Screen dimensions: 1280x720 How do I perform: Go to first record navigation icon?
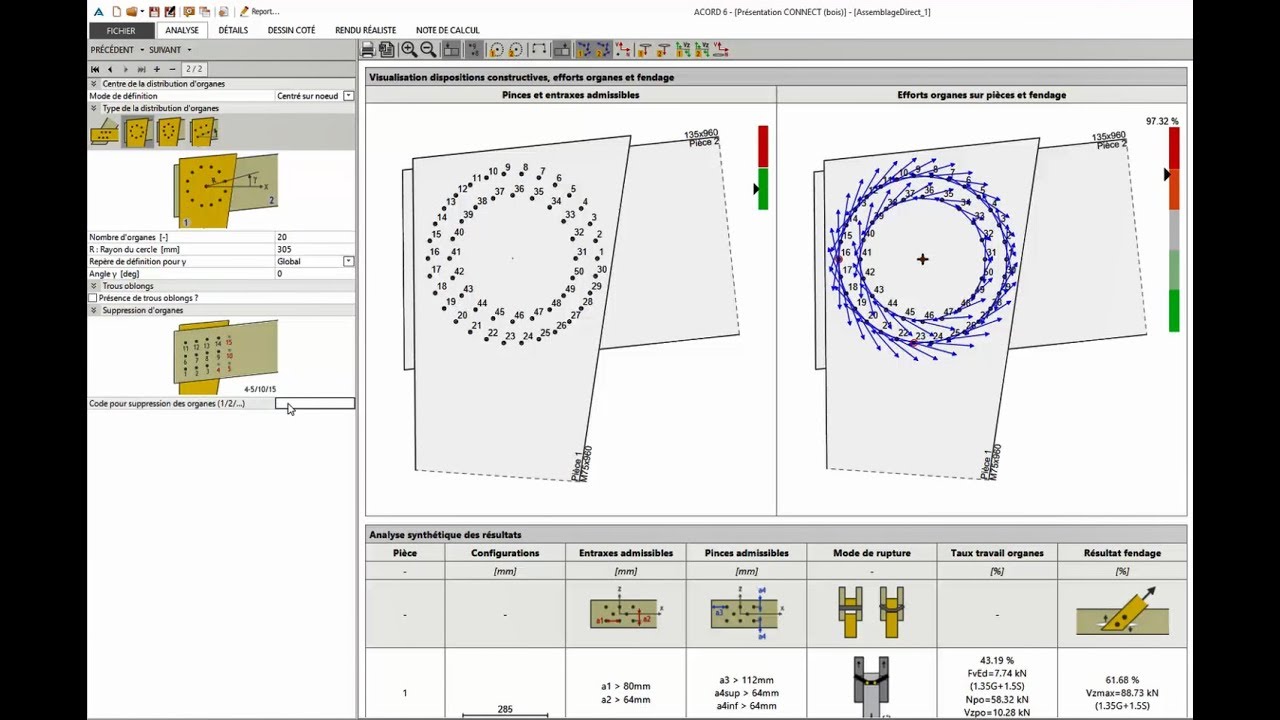tap(95, 69)
